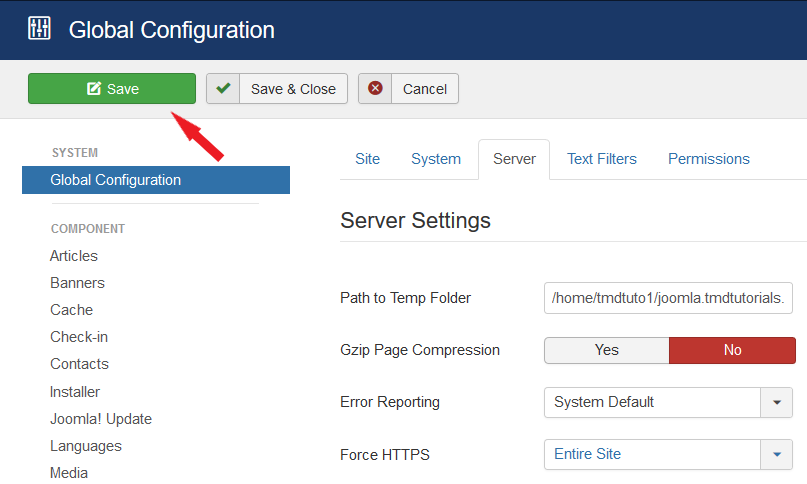Click the Cancel button text

[x=424, y=89]
